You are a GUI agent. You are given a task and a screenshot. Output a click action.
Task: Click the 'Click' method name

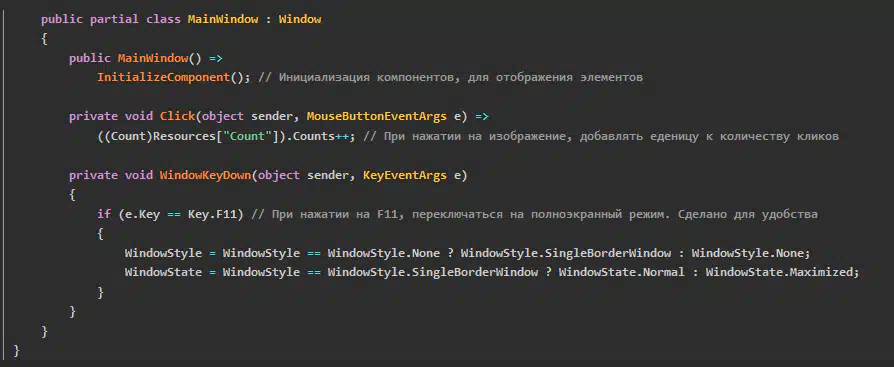point(177,116)
